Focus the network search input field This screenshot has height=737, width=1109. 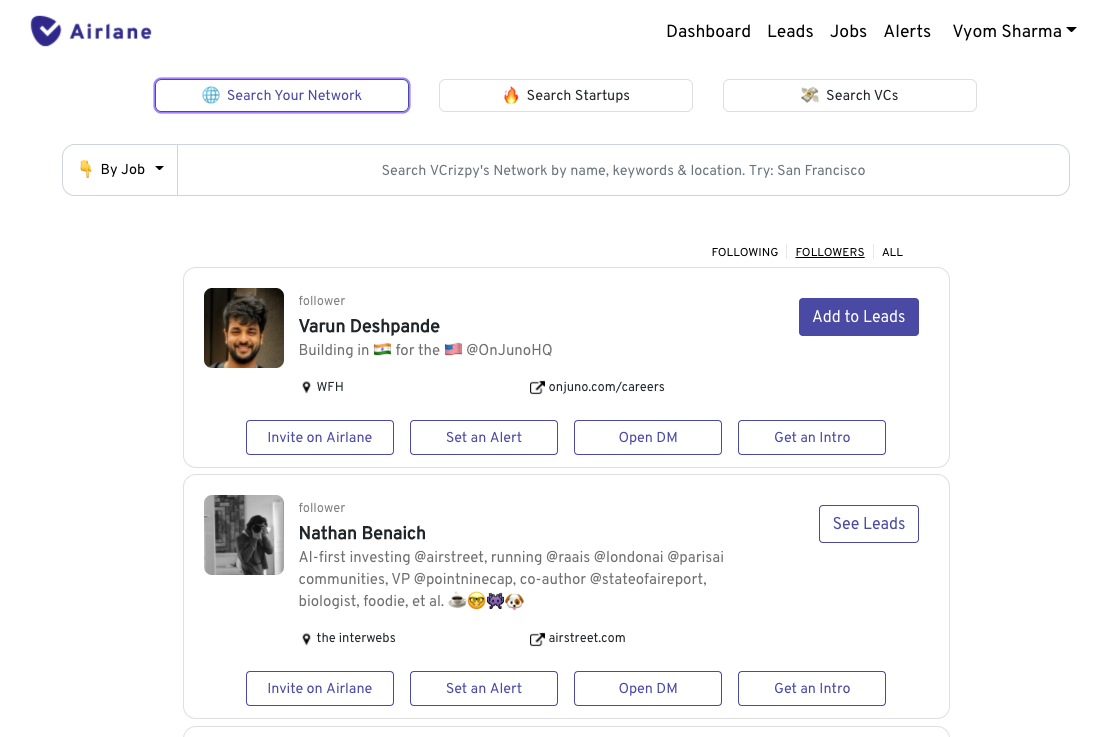coord(623,171)
